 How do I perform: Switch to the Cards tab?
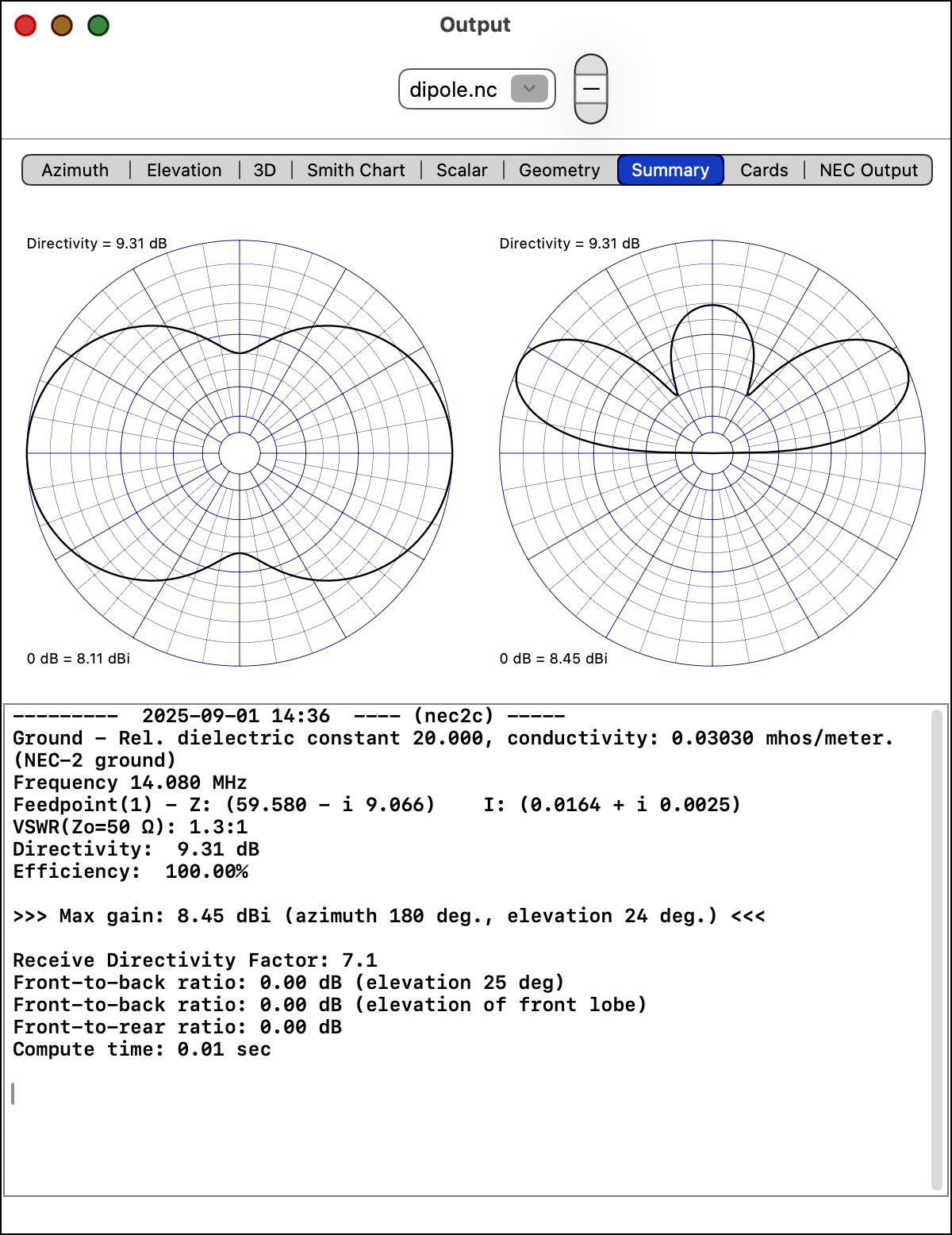764,170
